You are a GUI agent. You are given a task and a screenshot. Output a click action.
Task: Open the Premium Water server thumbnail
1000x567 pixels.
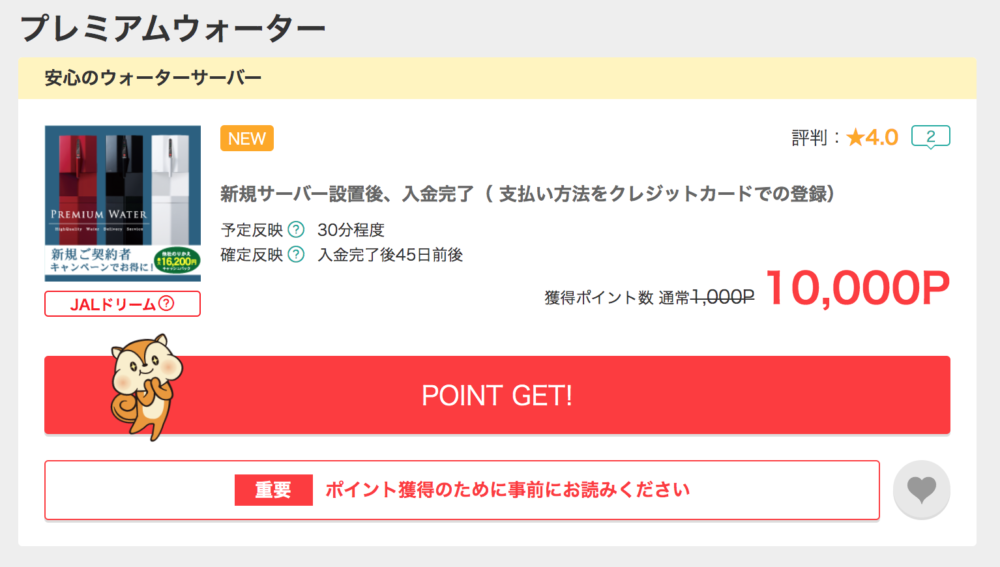(x=122, y=203)
